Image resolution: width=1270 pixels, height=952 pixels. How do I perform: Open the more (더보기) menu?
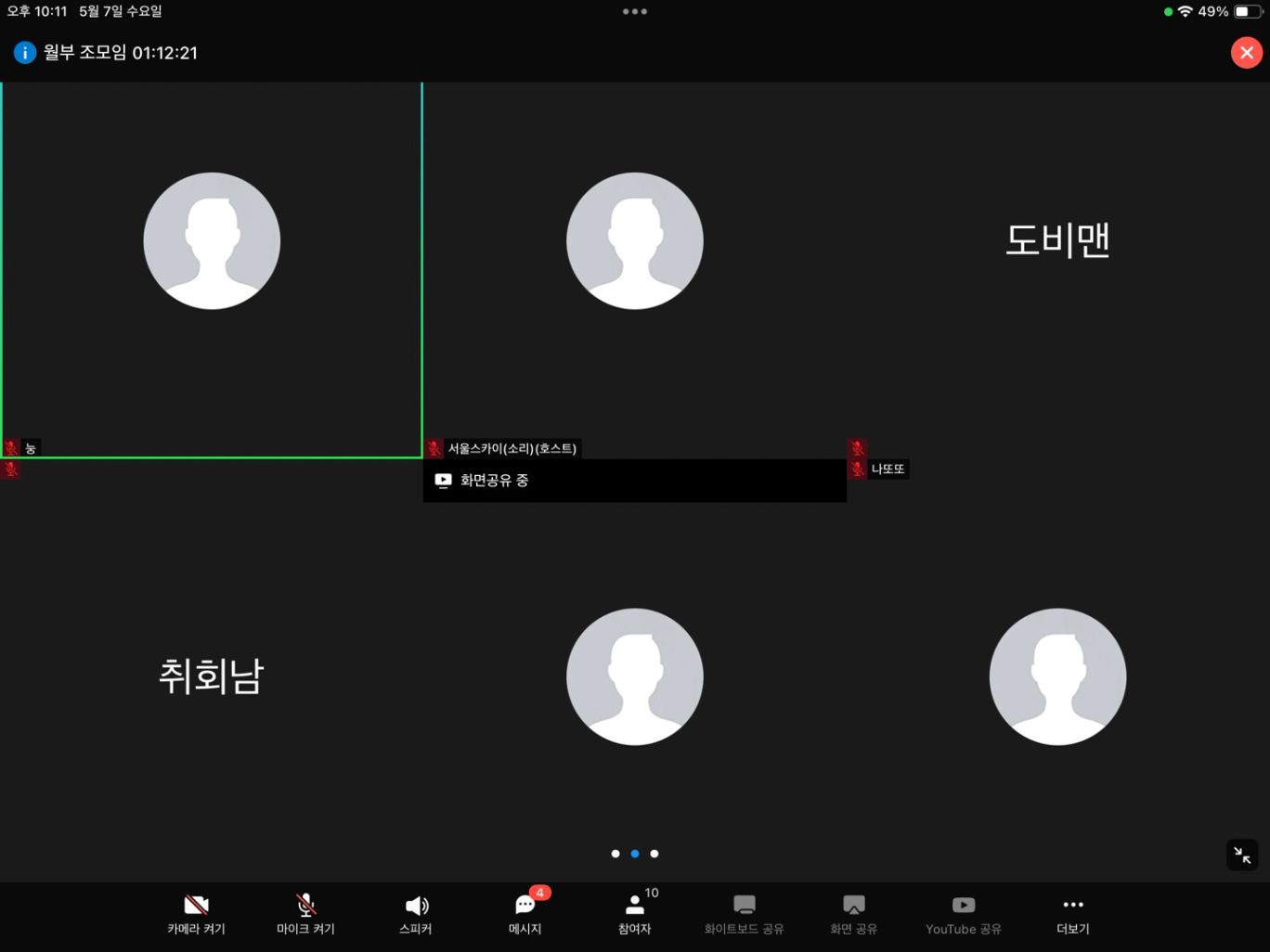pyautogui.click(x=1073, y=914)
